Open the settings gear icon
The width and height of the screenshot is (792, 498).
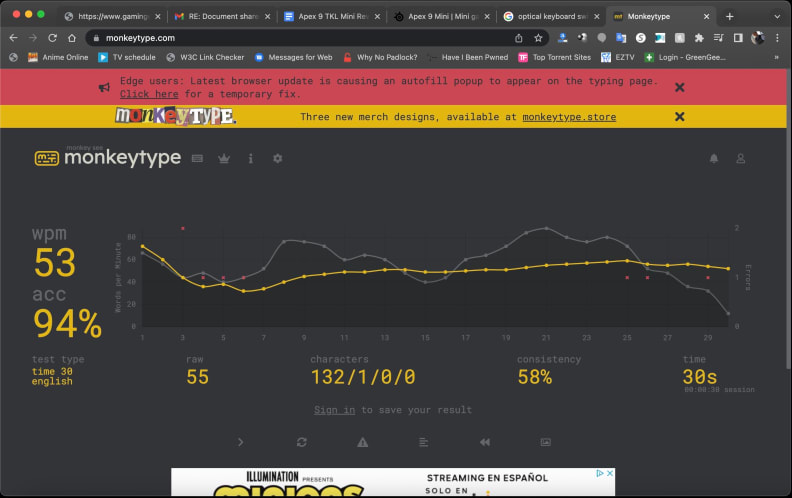click(x=277, y=159)
